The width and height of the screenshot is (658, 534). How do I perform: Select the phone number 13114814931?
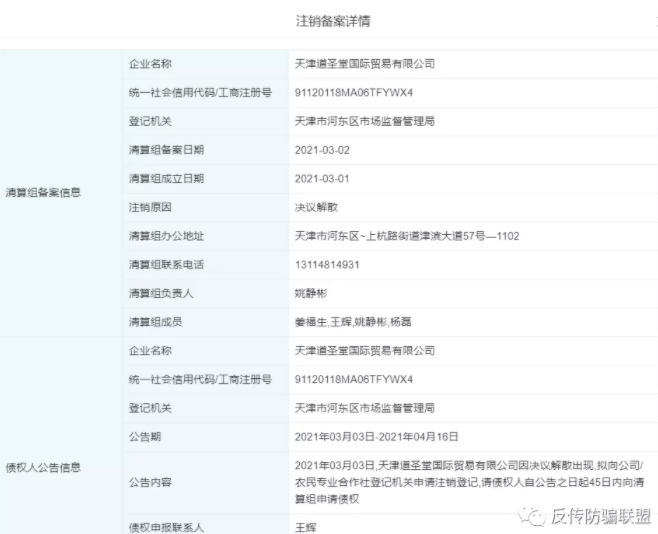[327, 265]
